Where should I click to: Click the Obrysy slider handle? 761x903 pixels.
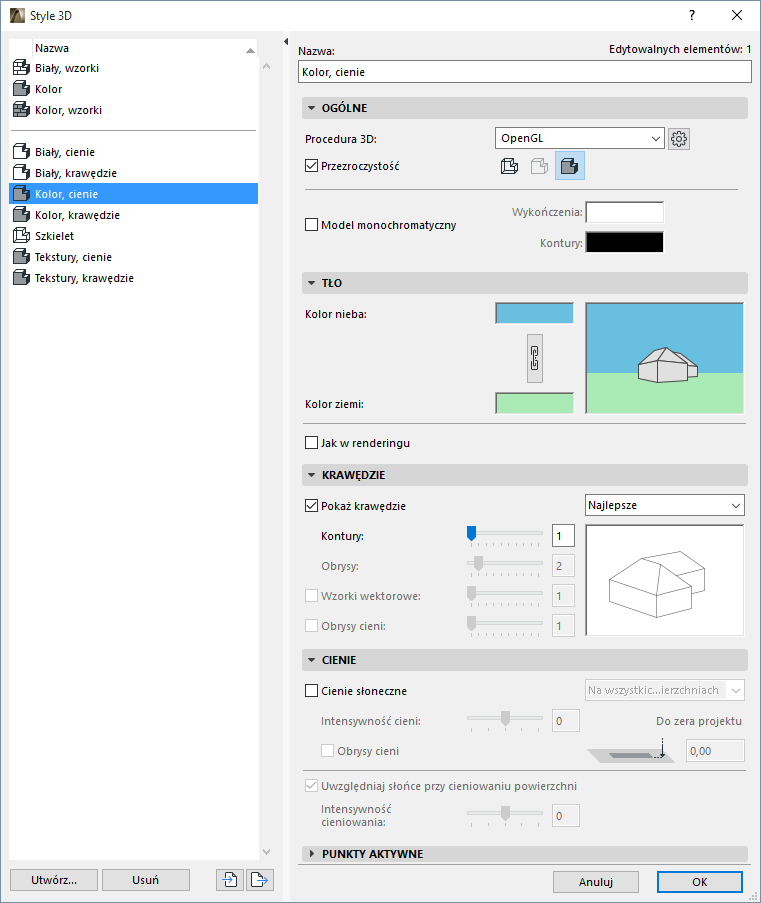click(x=478, y=564)
